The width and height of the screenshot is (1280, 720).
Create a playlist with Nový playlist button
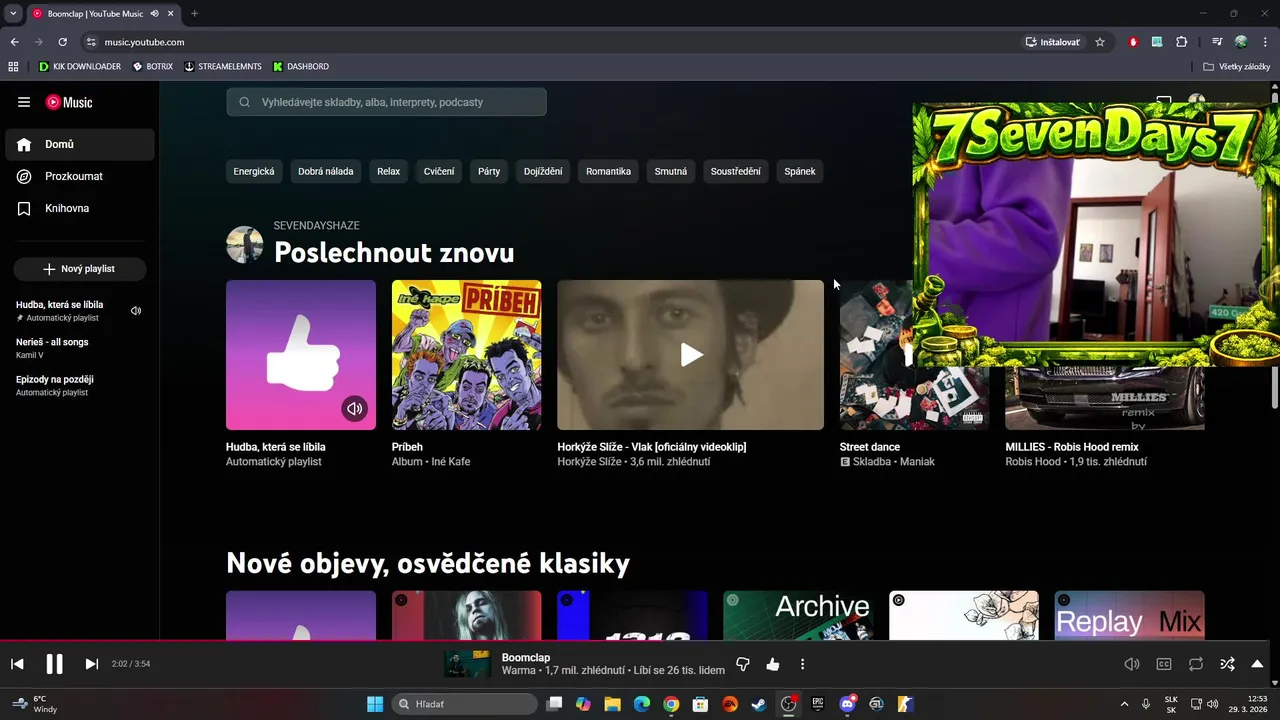pos(80,269)
